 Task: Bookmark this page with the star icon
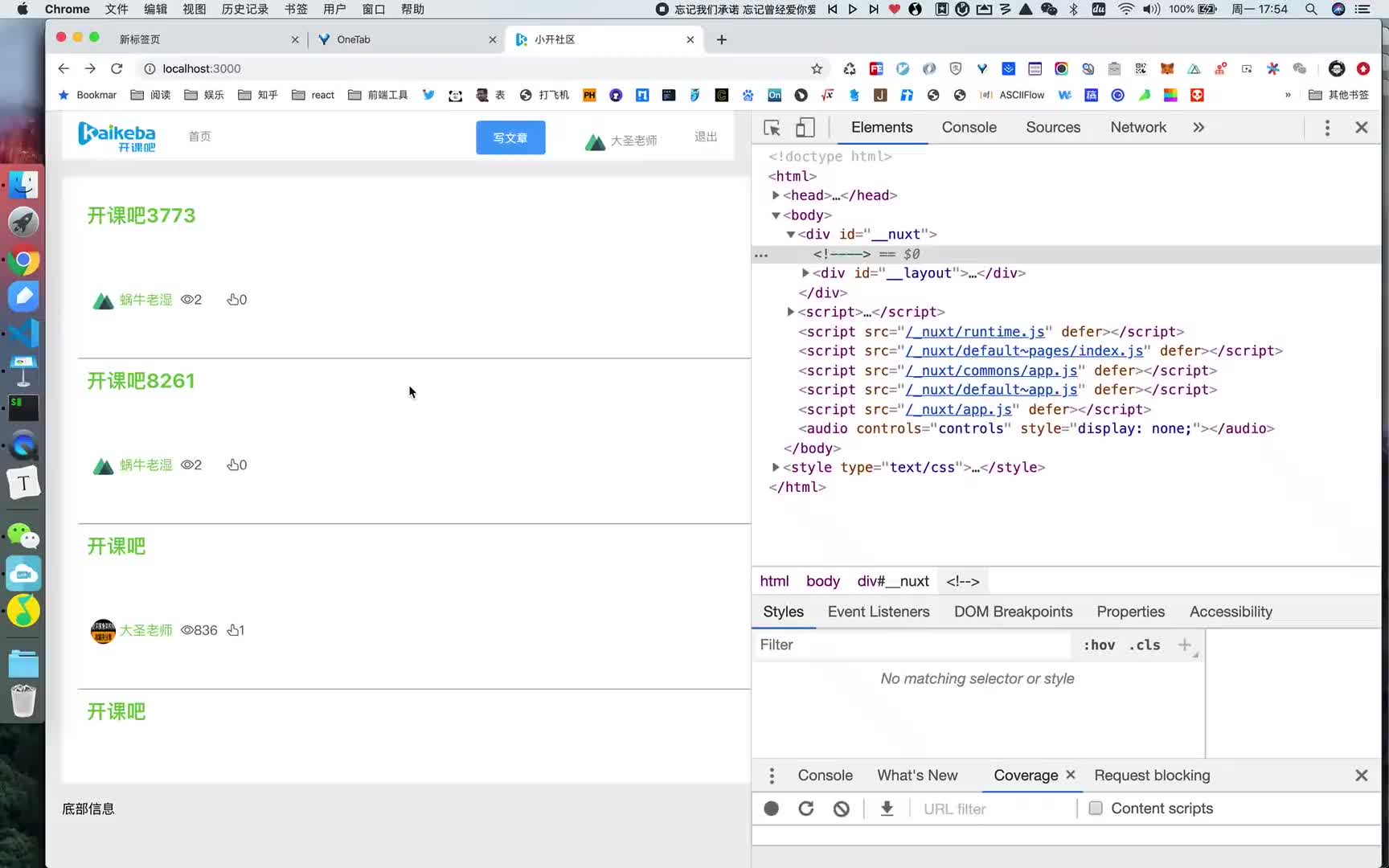point(817,68)
